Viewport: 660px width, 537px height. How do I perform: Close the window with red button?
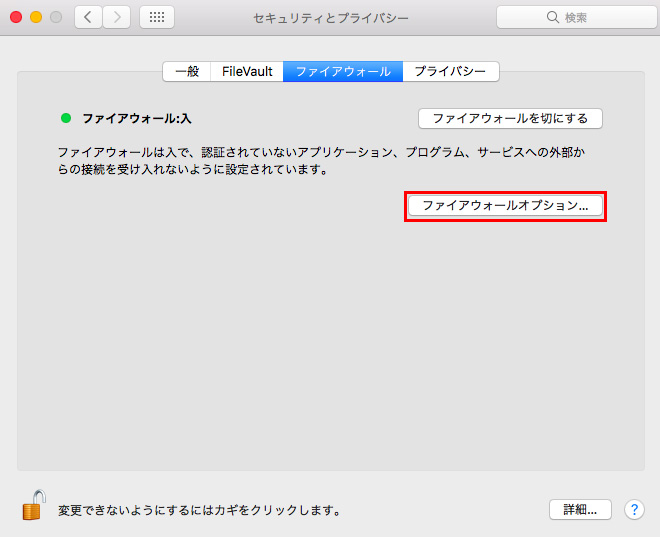pyautogui.click(x=16, y=17)
